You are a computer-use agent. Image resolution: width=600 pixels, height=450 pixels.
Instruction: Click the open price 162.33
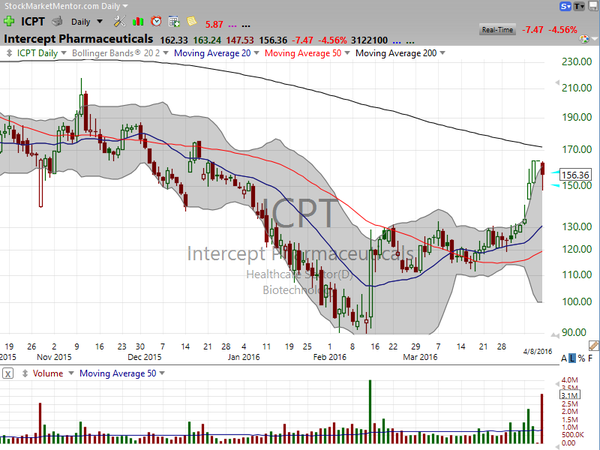tap(174, 40)
